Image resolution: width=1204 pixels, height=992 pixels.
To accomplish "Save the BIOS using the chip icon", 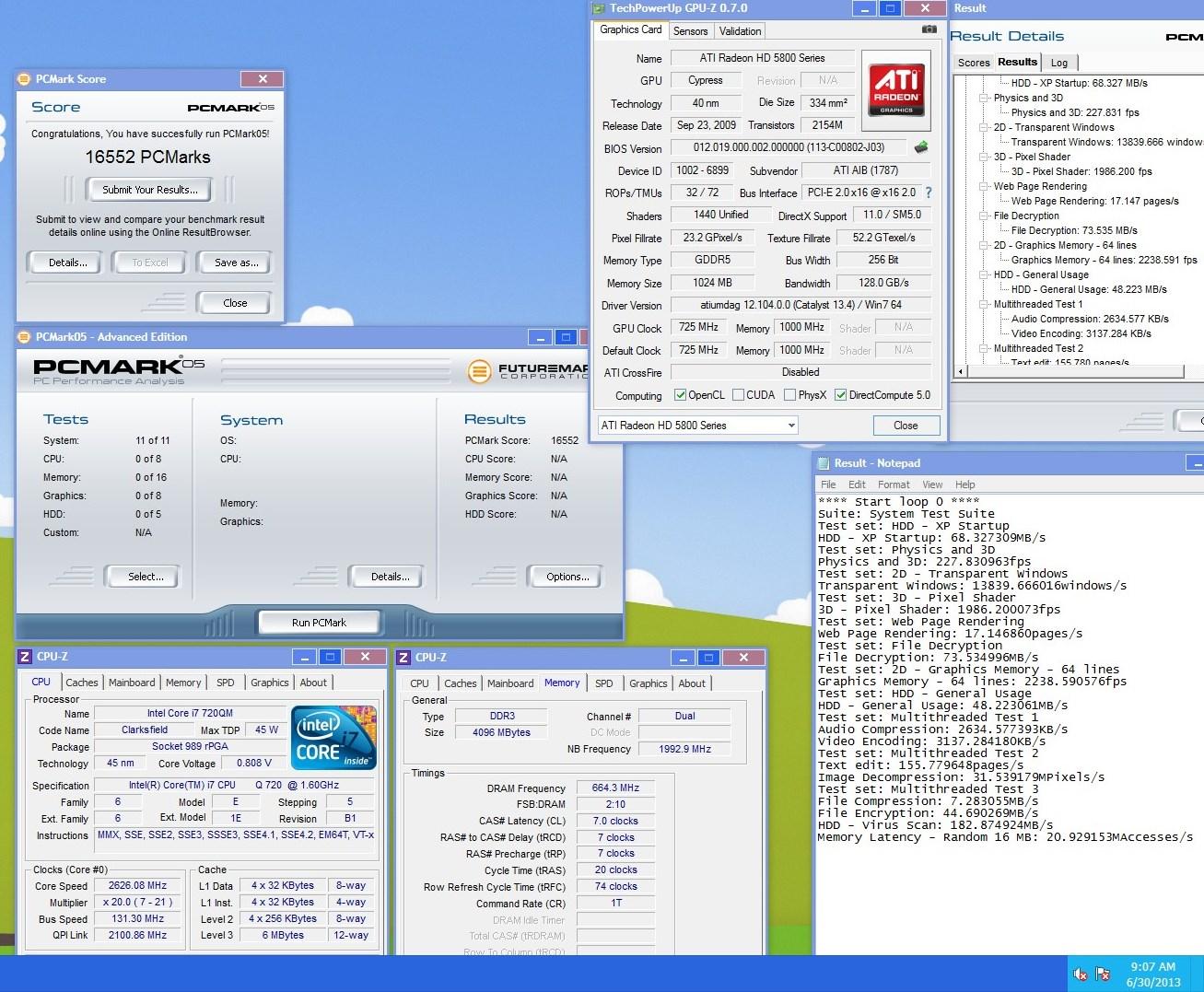I will [920, 147].
